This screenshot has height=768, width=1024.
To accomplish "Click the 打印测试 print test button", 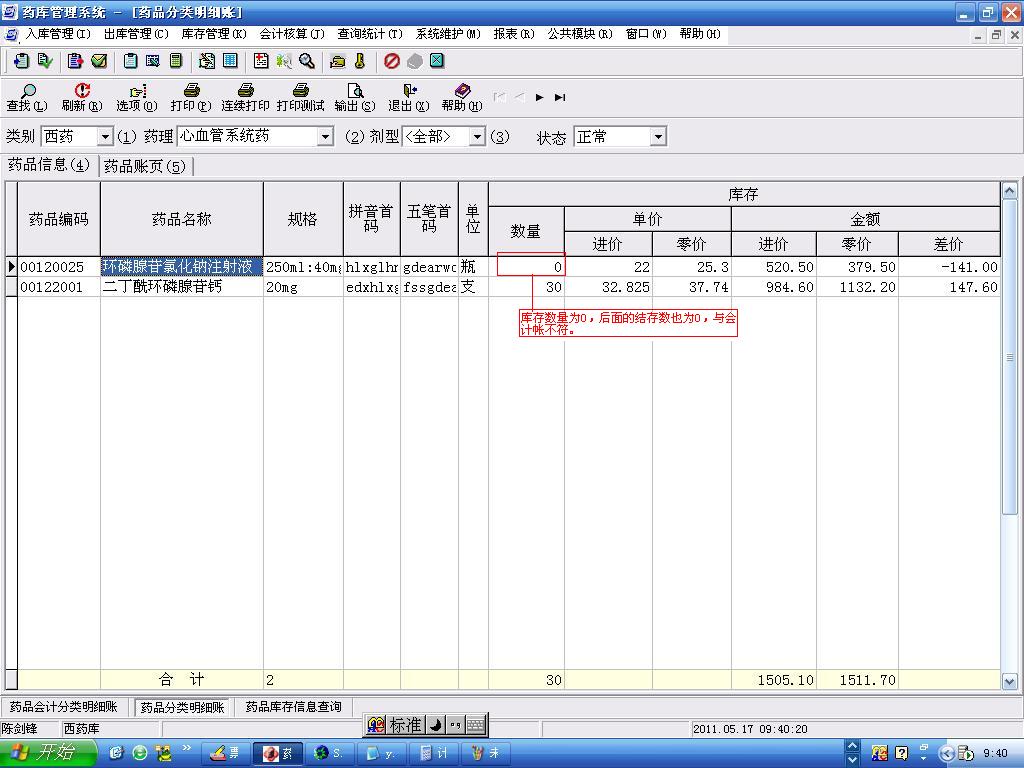I will (300, 97).
